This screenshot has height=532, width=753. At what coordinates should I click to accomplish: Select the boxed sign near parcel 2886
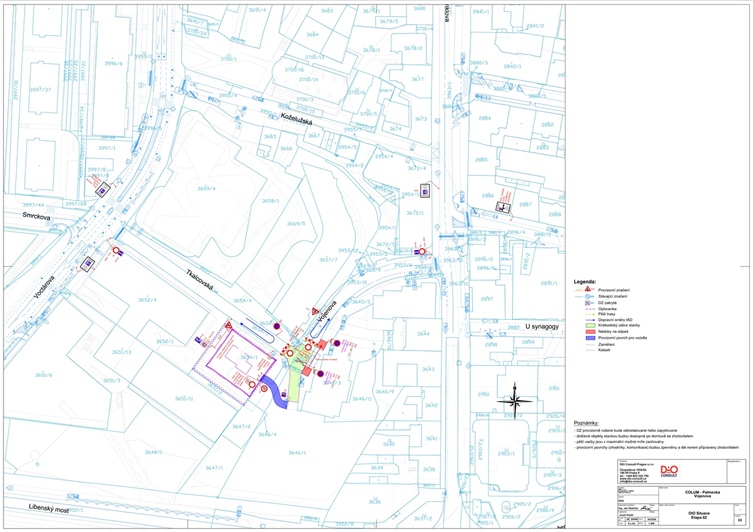coord(503,207)
